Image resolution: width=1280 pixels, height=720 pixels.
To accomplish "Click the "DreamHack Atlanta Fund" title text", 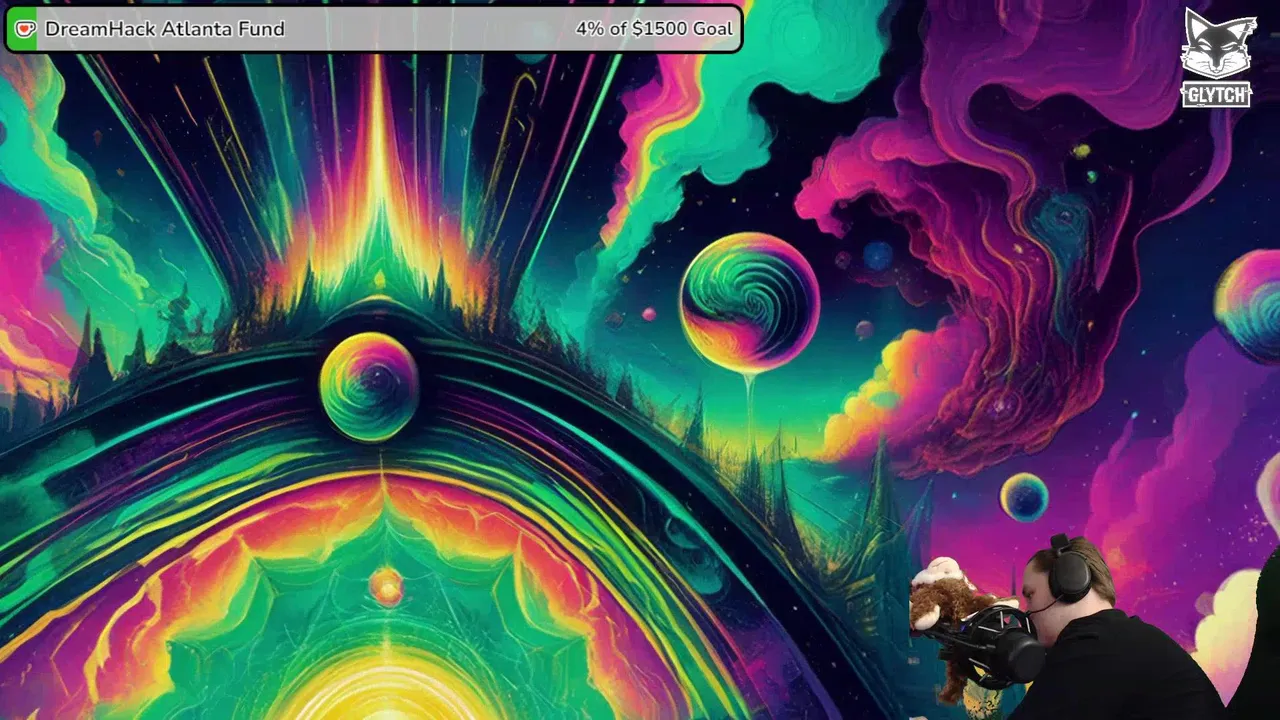I will pyautogui.click(x=165, y=29).
